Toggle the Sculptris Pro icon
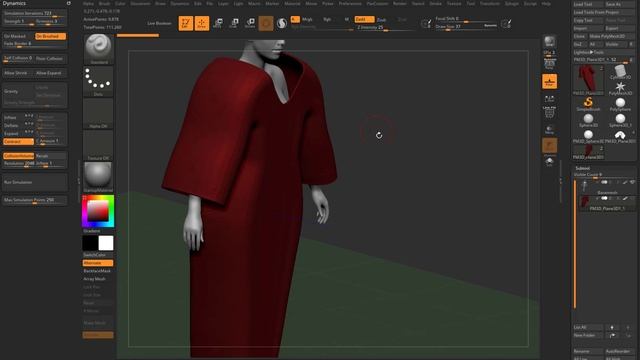 [282, 23]
